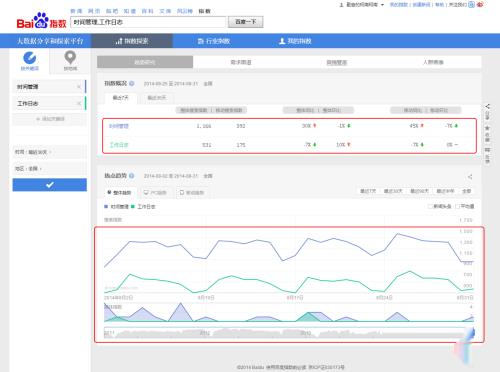
Task: Switch to the 舆情管家 sub-tab
Action: pyautogui.click(x=337, y=62)
